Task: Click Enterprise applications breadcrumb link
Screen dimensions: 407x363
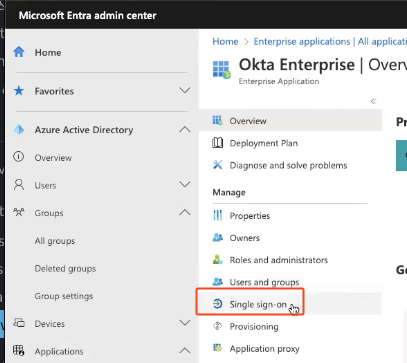Action: click(302, 41)
